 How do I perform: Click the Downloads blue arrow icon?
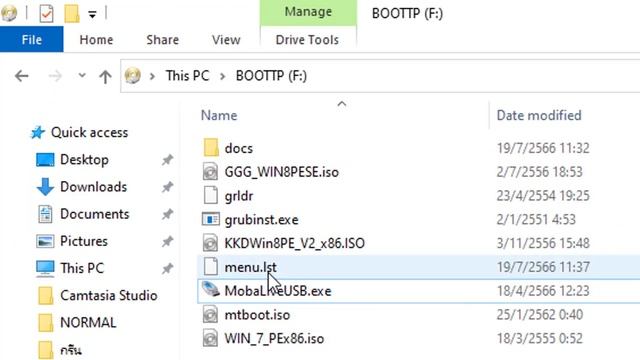pyautogui.click(x=45, y=187)
